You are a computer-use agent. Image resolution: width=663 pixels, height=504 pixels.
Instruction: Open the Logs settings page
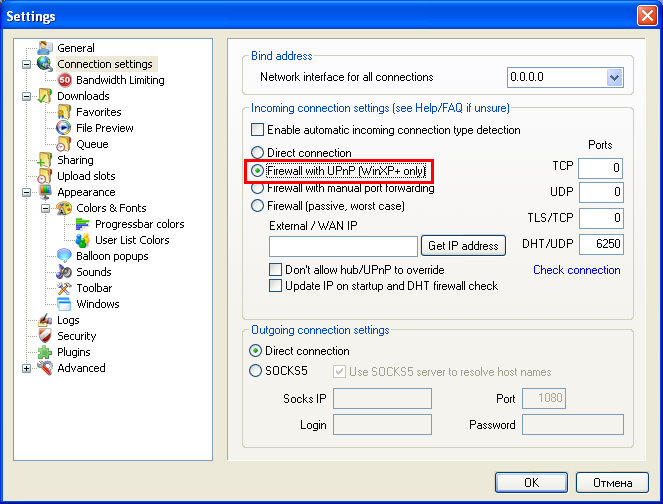pos(68,320)
